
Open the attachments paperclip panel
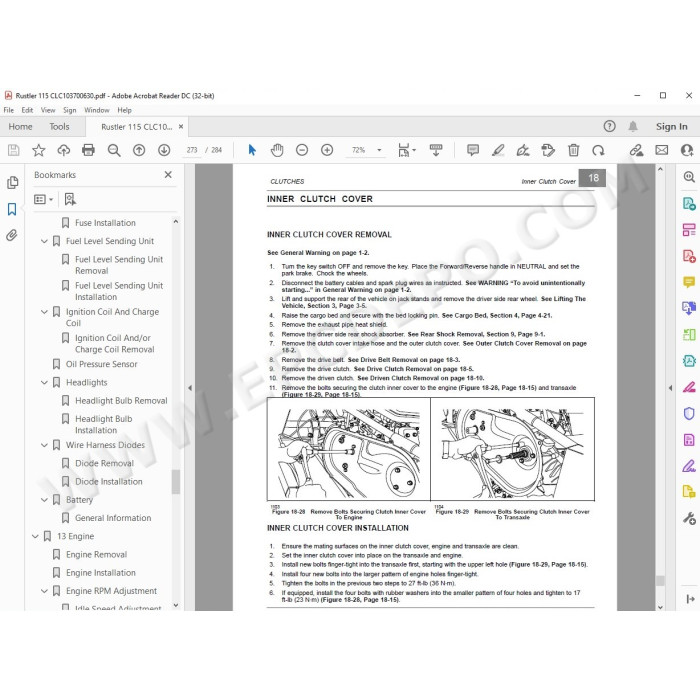point(12,235)
